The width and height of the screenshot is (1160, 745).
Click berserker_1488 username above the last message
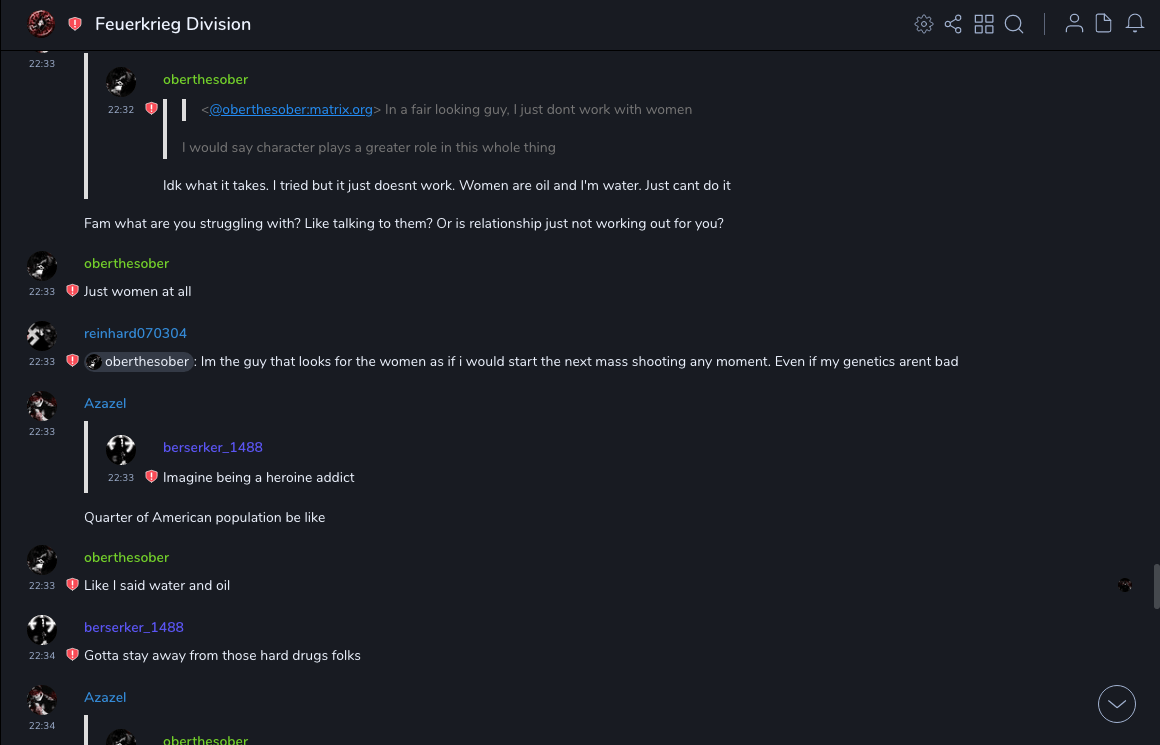pos(134,627)
